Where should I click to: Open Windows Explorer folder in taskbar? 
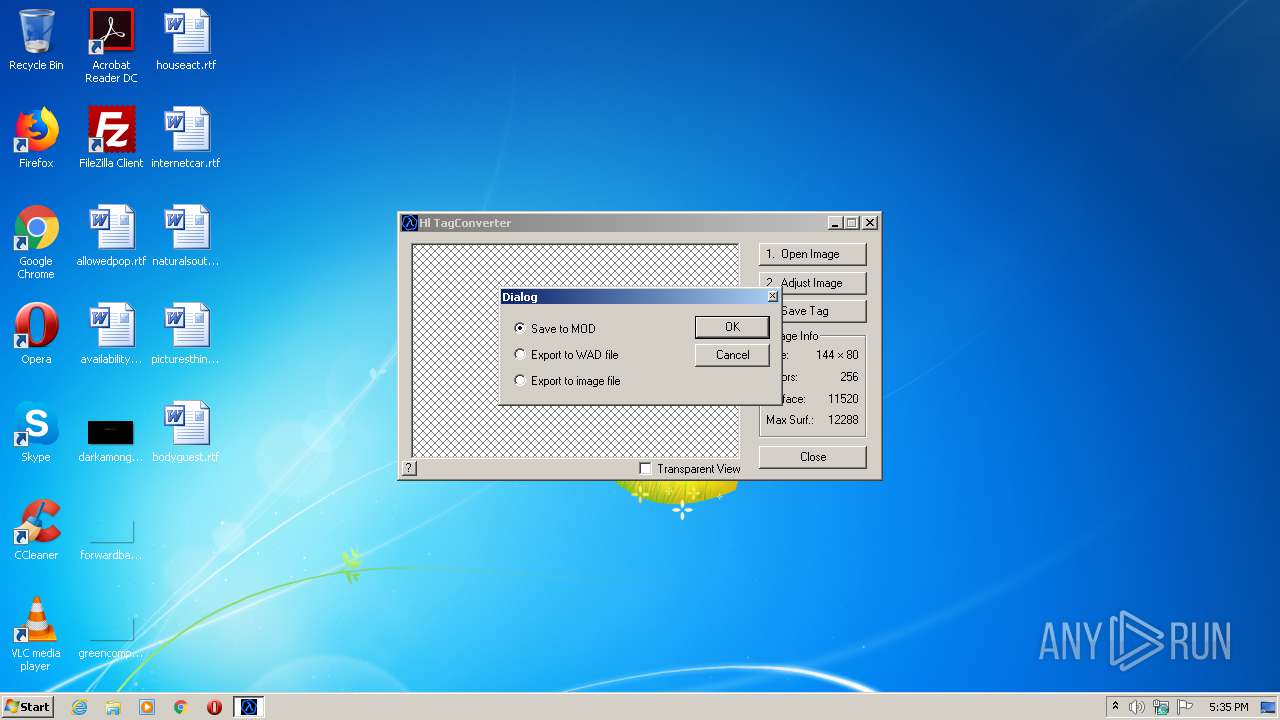(x=113, y=707)
